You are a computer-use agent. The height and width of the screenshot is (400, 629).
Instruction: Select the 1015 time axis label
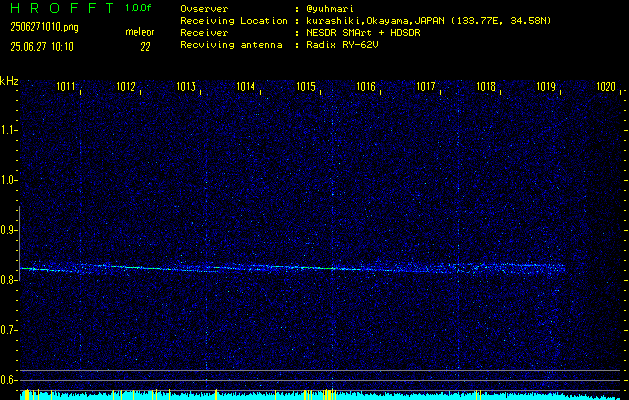pyautogui.click(x=306, y=86)
